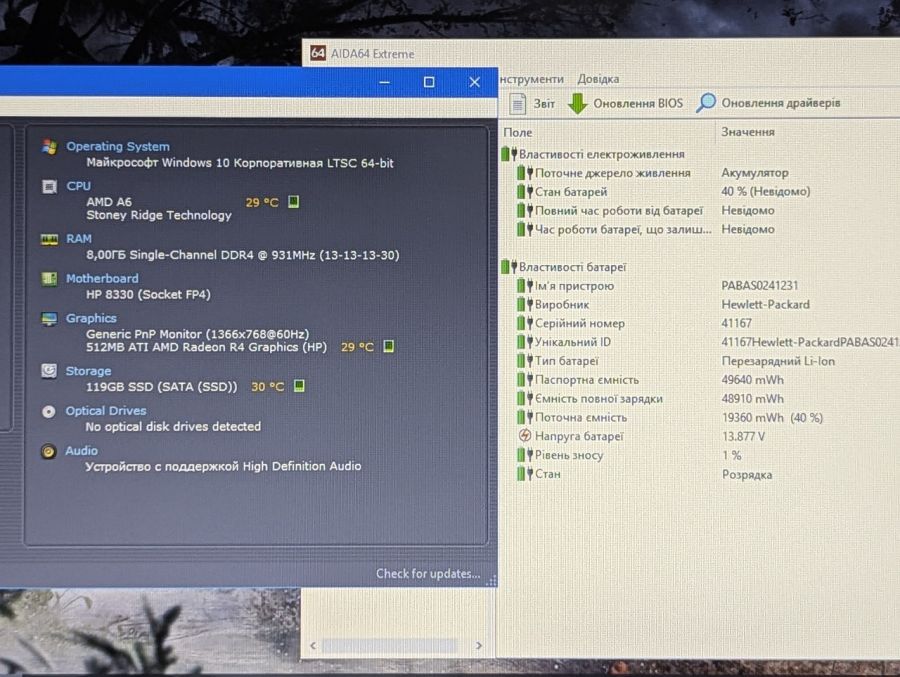Click the battery icon in the bottom Стан row
The height and width of the screenshot is (677, 900).
pyautogui.click(x=525, y=474)
